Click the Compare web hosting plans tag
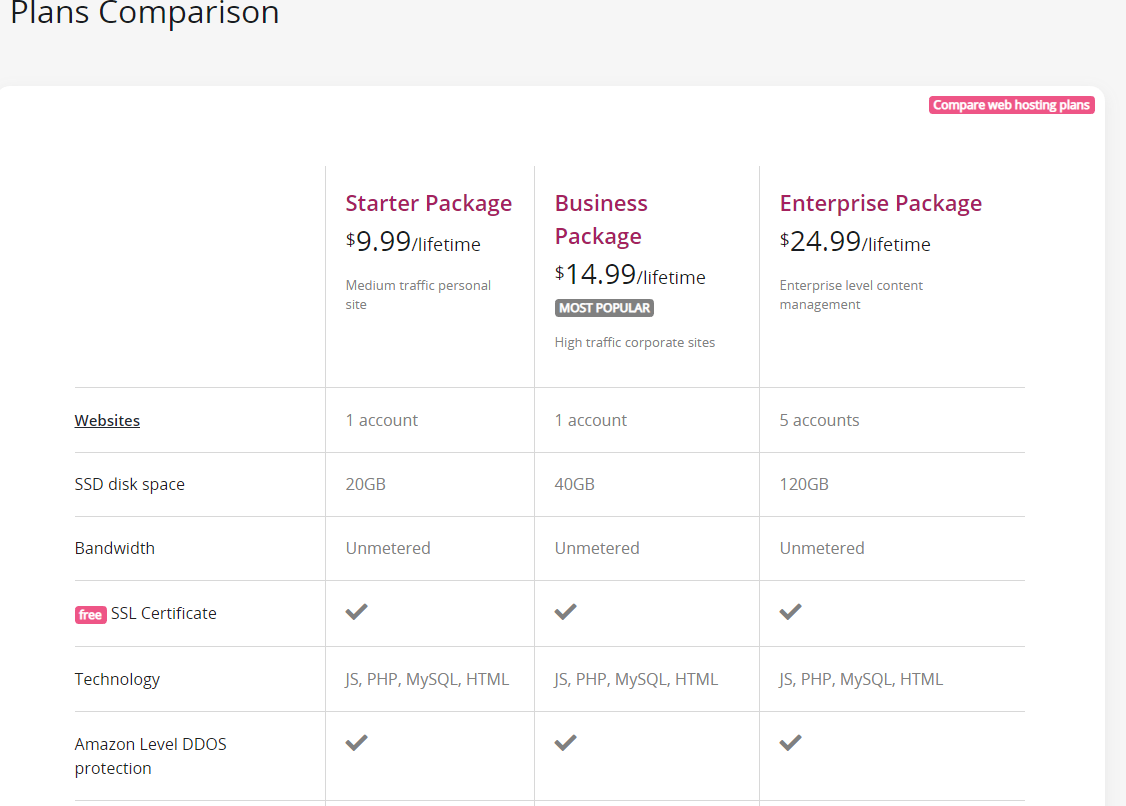This screenshot has height=806, width=1126. pyautogui.click(x=1011, y=105)
